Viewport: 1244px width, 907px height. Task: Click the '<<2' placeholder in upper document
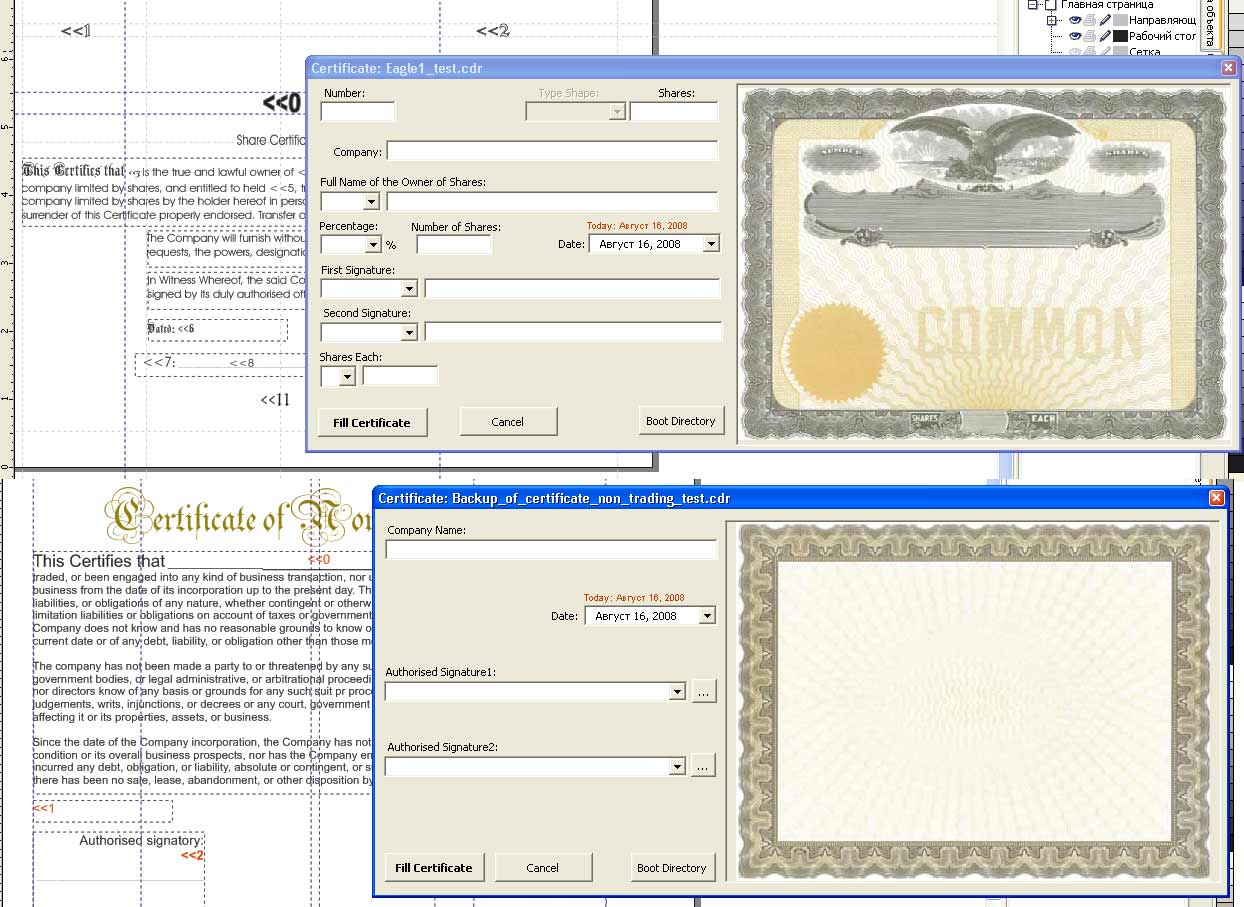tap(492, 31)
